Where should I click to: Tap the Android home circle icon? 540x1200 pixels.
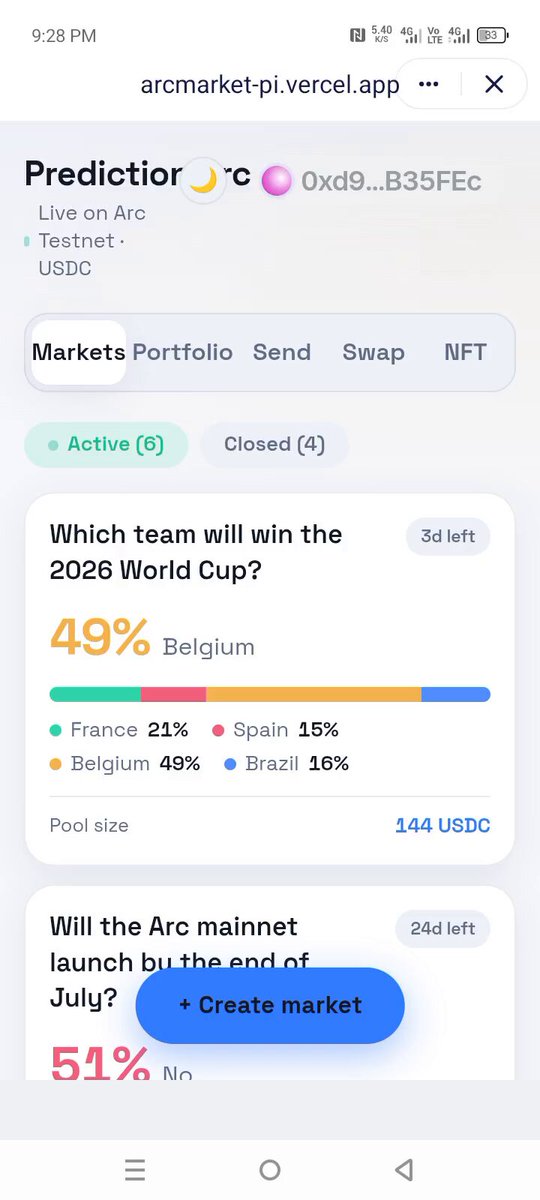point(270,1170)
